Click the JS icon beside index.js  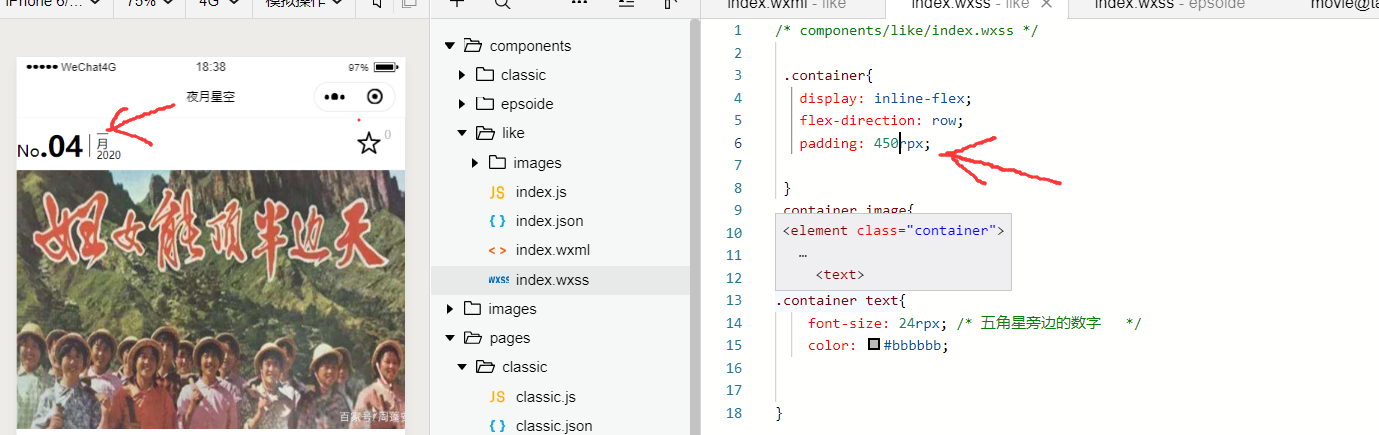pos(496,192)
